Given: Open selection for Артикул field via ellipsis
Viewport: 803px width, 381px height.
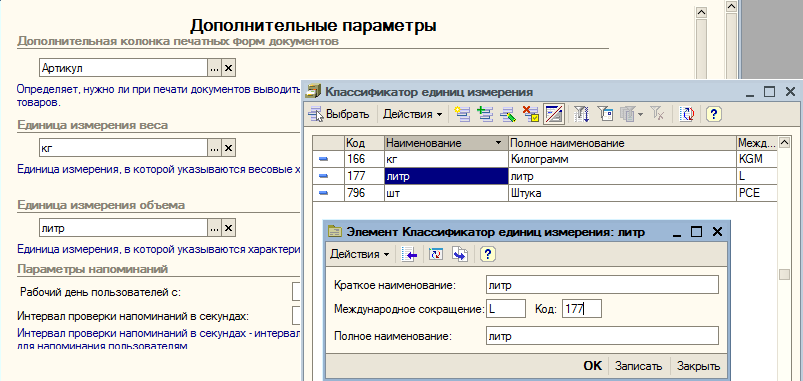Looking at the screenshot, I should pyautogui.click(x=215, y=68).
